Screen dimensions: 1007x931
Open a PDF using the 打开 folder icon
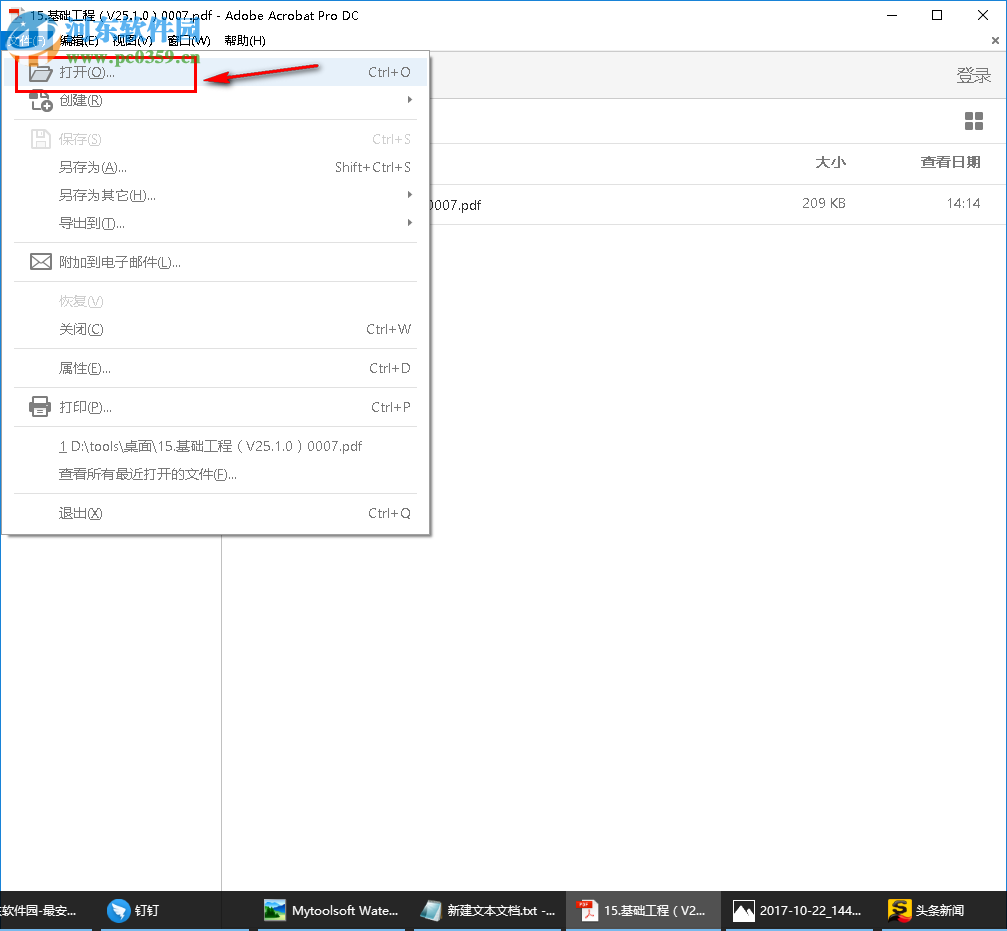(40, 71)
